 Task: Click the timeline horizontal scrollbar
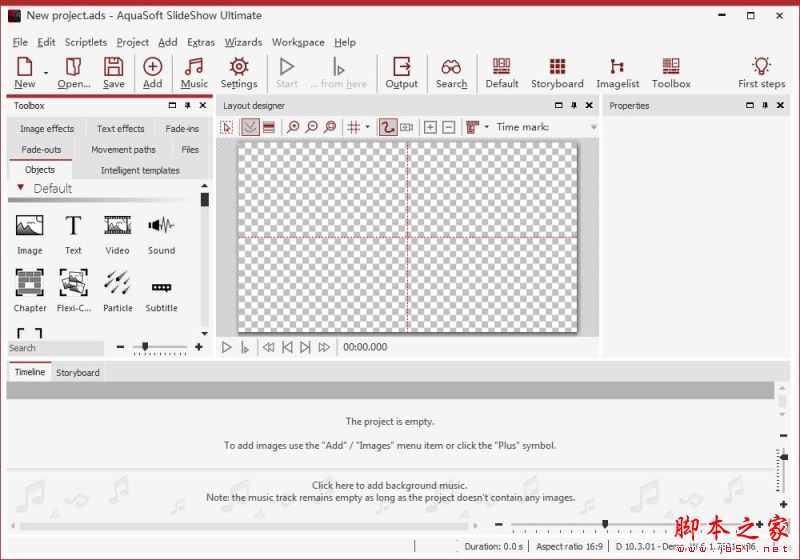point(245,526)
